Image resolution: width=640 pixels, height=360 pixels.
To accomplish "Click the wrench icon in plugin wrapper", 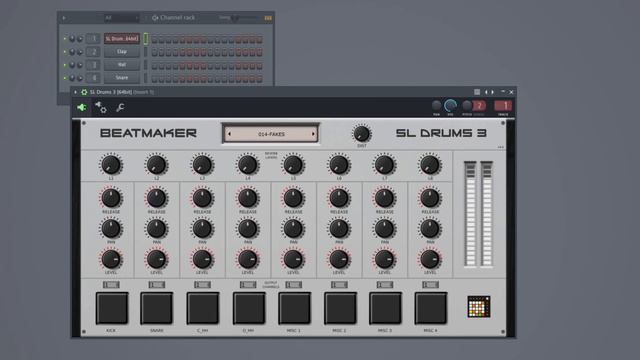I will coord(120,108).
